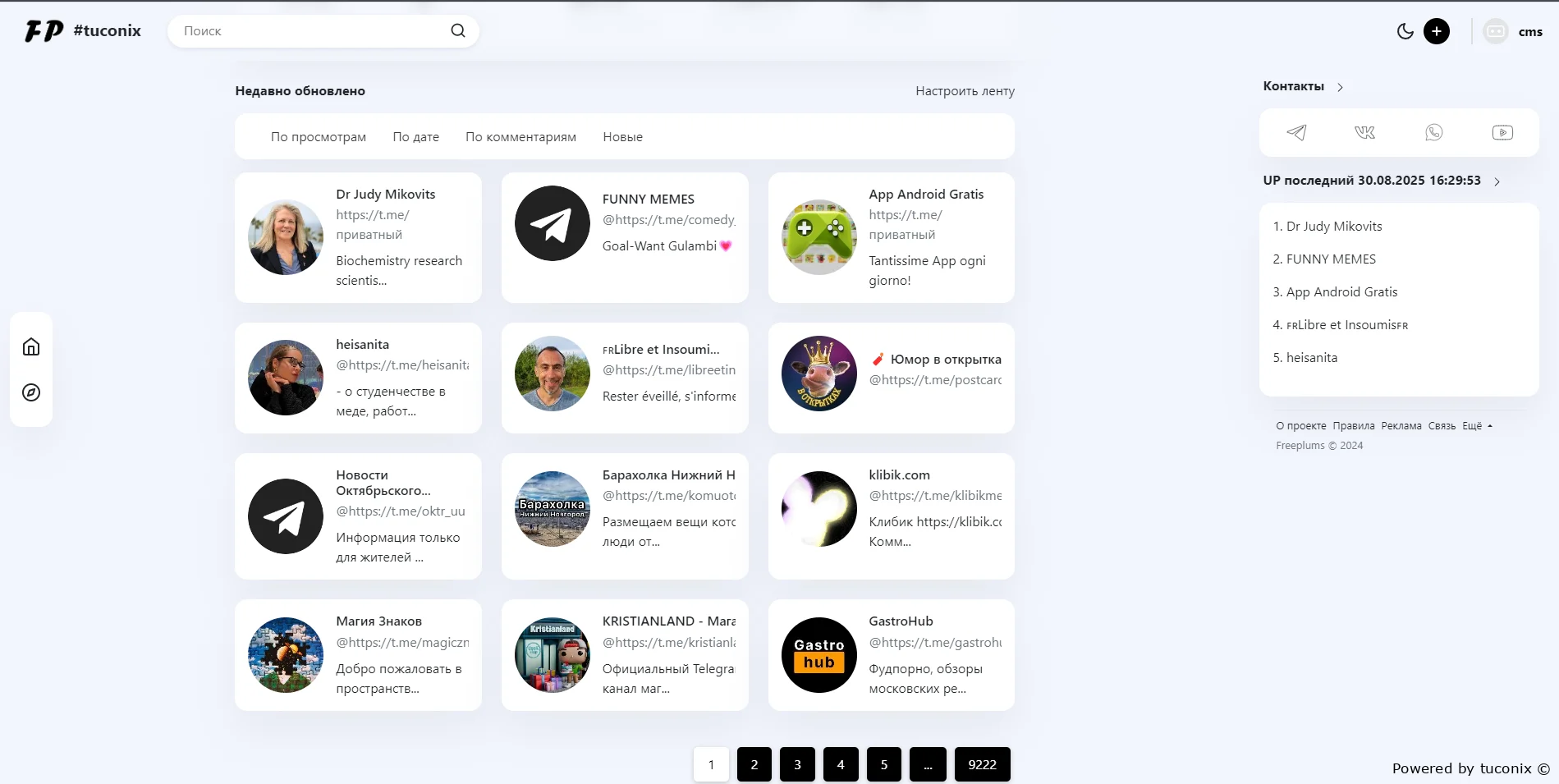This screenshot has height=784, width=1559.
Task: Expand the UP последний chevron
Action: pos(1497,181)
